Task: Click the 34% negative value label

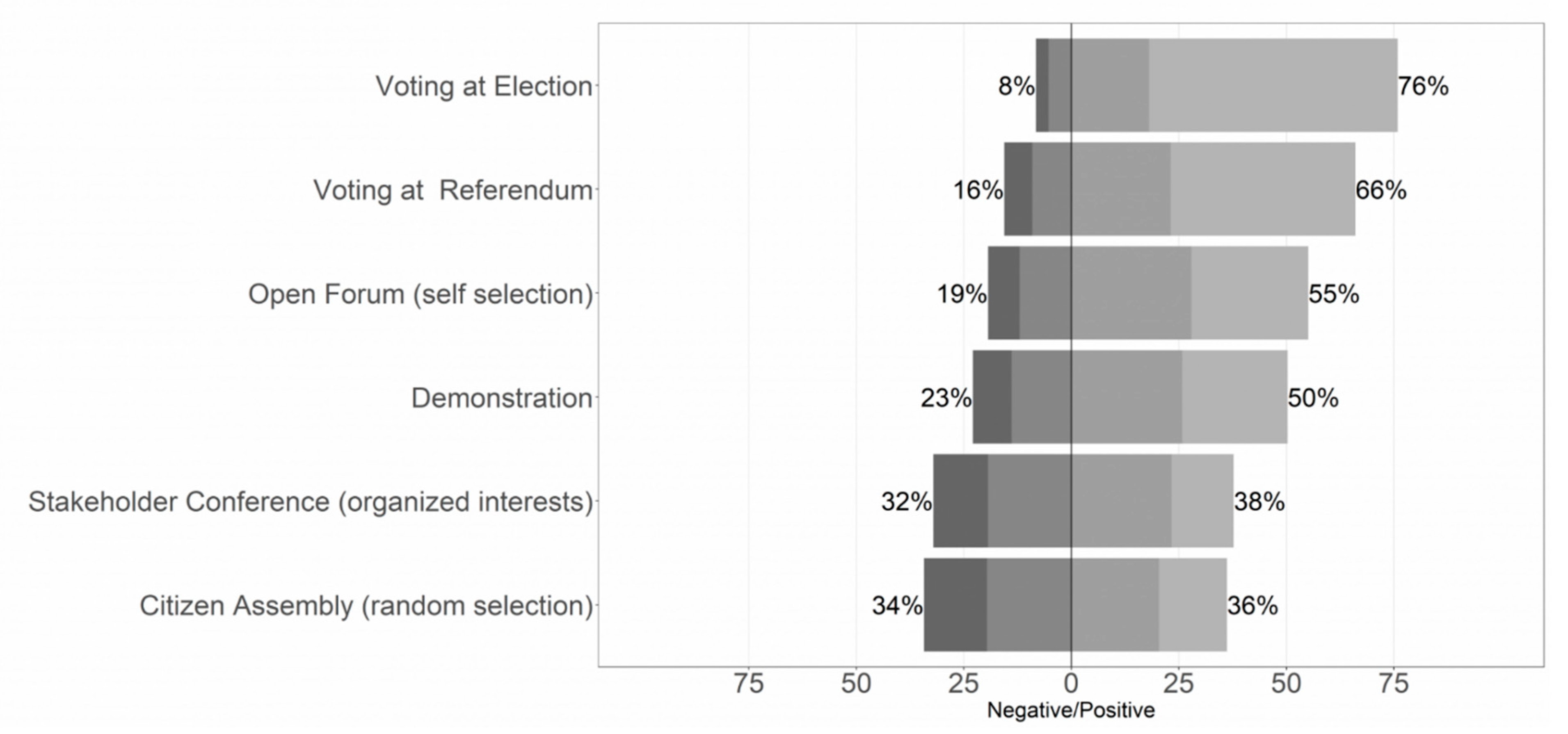Action: point(897,606)
